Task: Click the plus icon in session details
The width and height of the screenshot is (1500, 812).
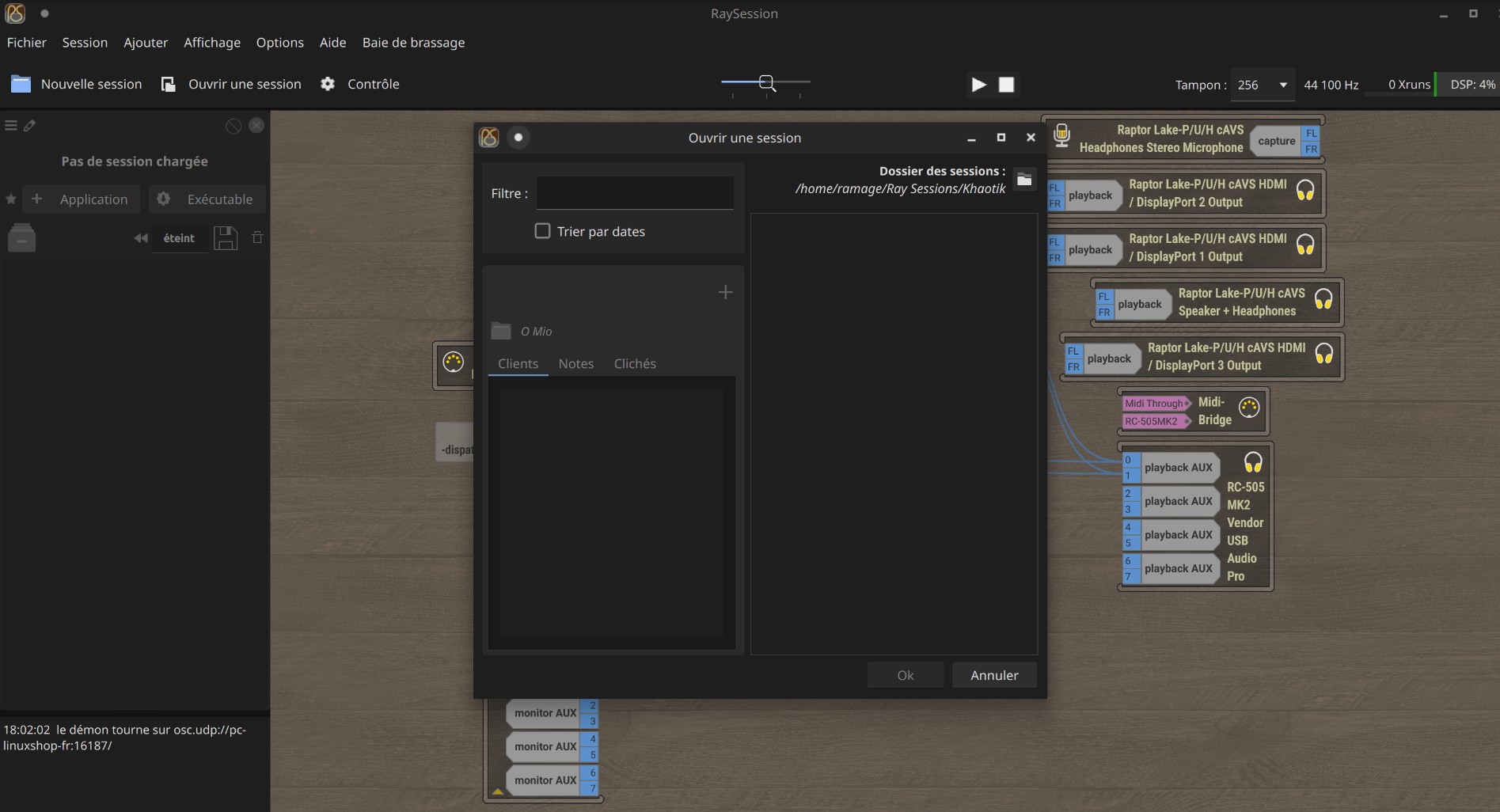Action: click(x=725, y=293)
